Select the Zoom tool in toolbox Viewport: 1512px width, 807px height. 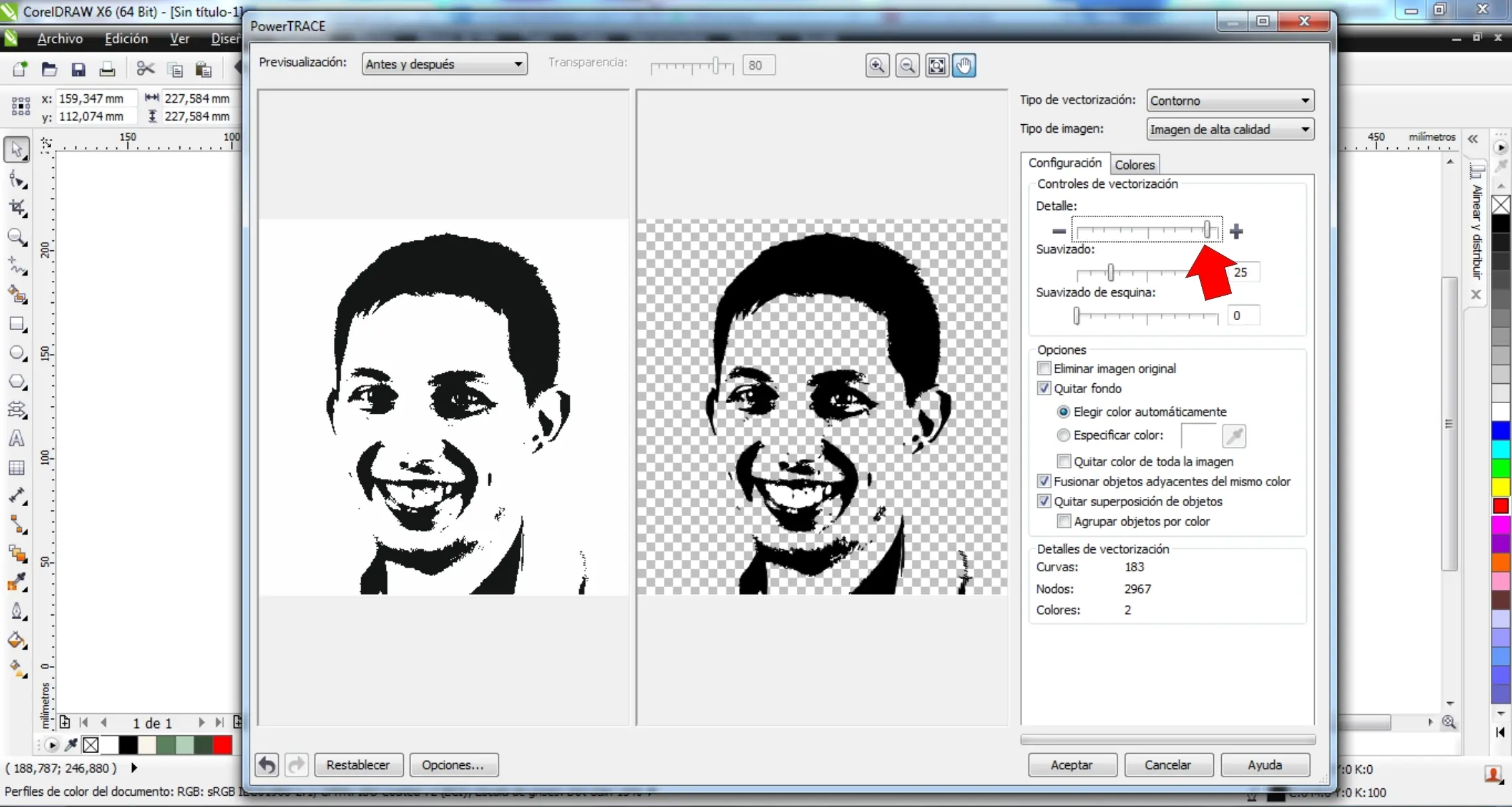[x=17, y=237]
